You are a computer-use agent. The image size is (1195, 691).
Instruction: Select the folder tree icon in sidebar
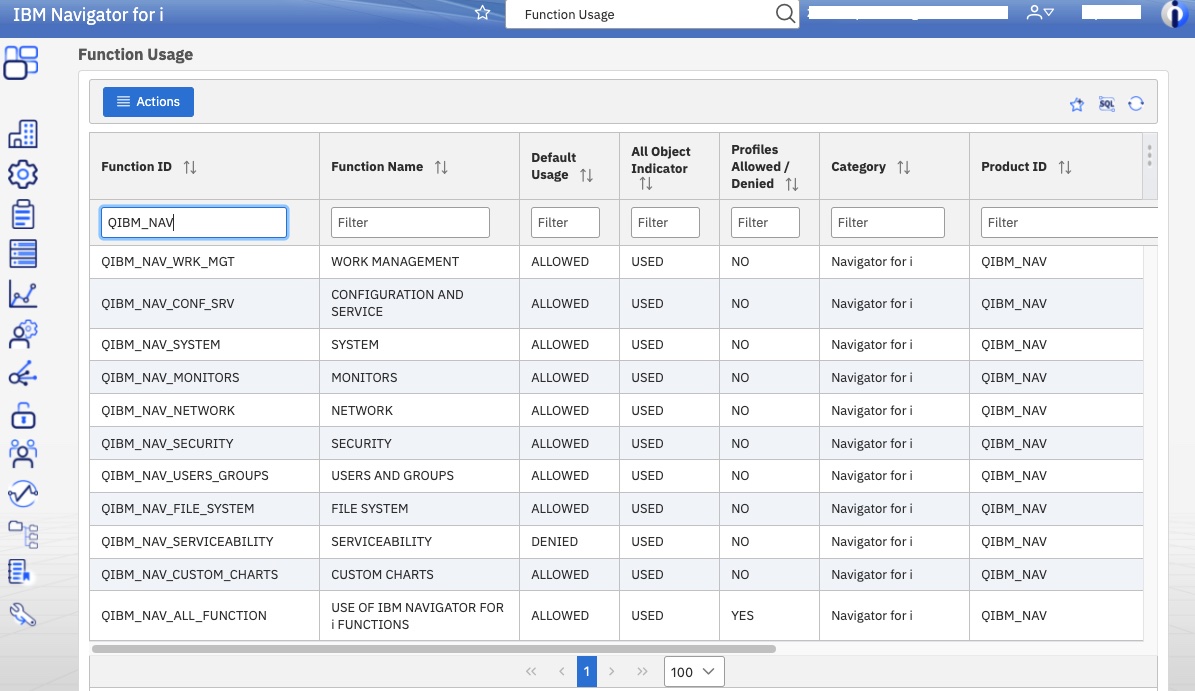tap(23, 534)
